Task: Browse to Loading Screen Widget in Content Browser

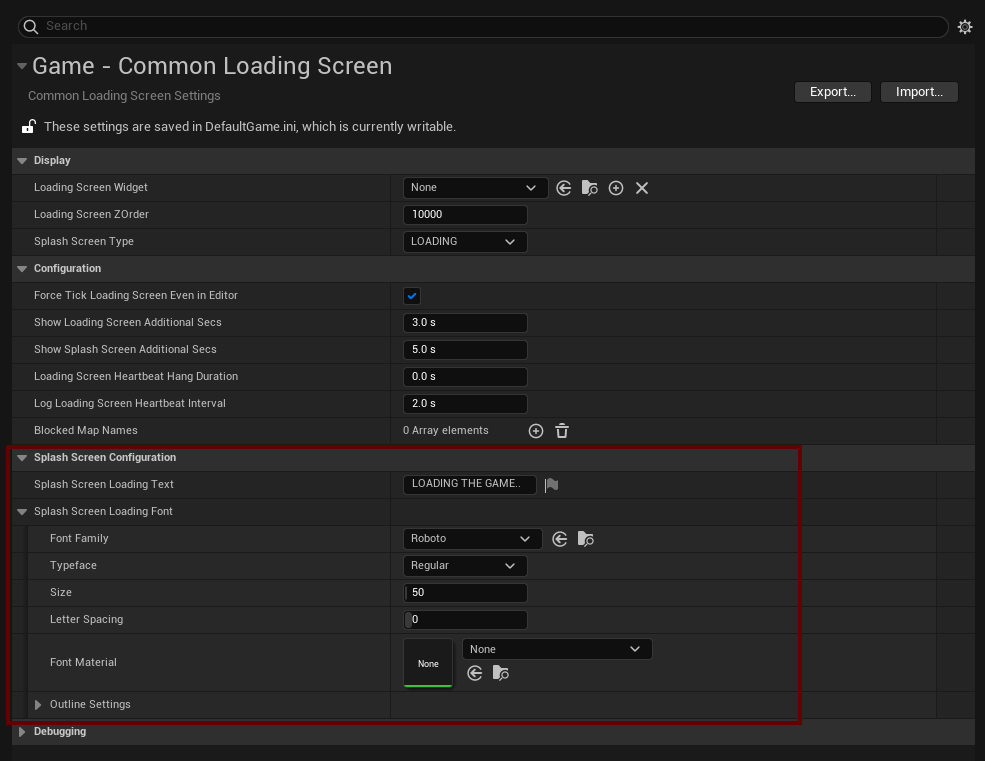Action: point(590,188)
